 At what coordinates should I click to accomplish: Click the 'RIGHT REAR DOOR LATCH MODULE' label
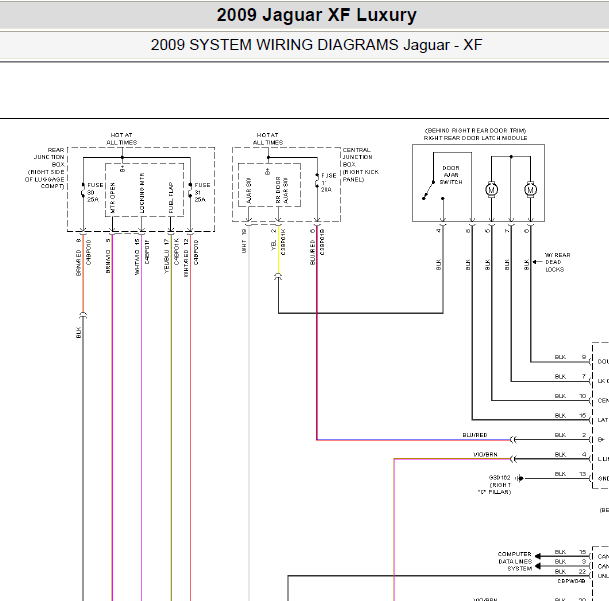point(475,138)
